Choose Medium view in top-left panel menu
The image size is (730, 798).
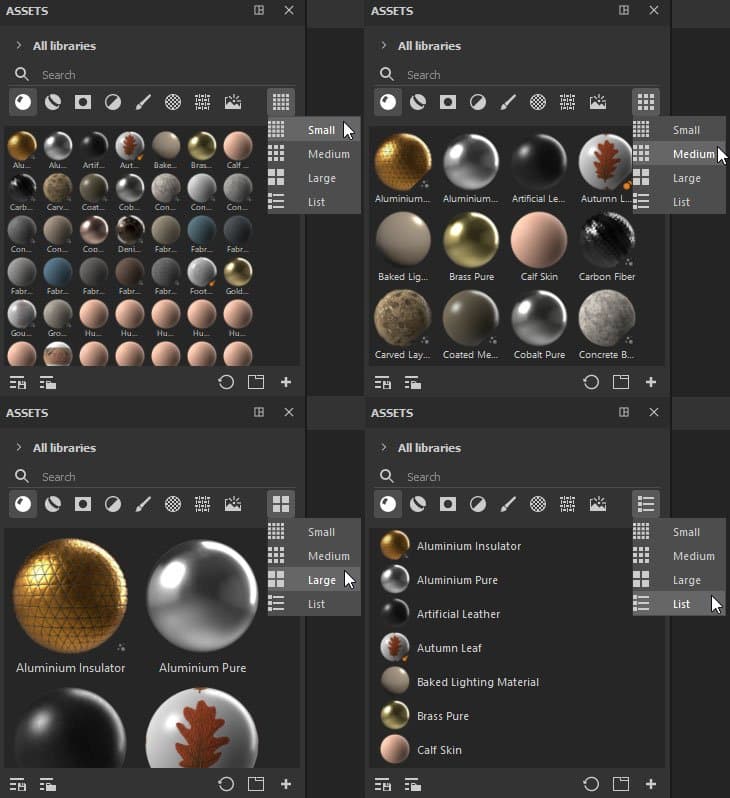pyautogui.click(x=314, y=154)
